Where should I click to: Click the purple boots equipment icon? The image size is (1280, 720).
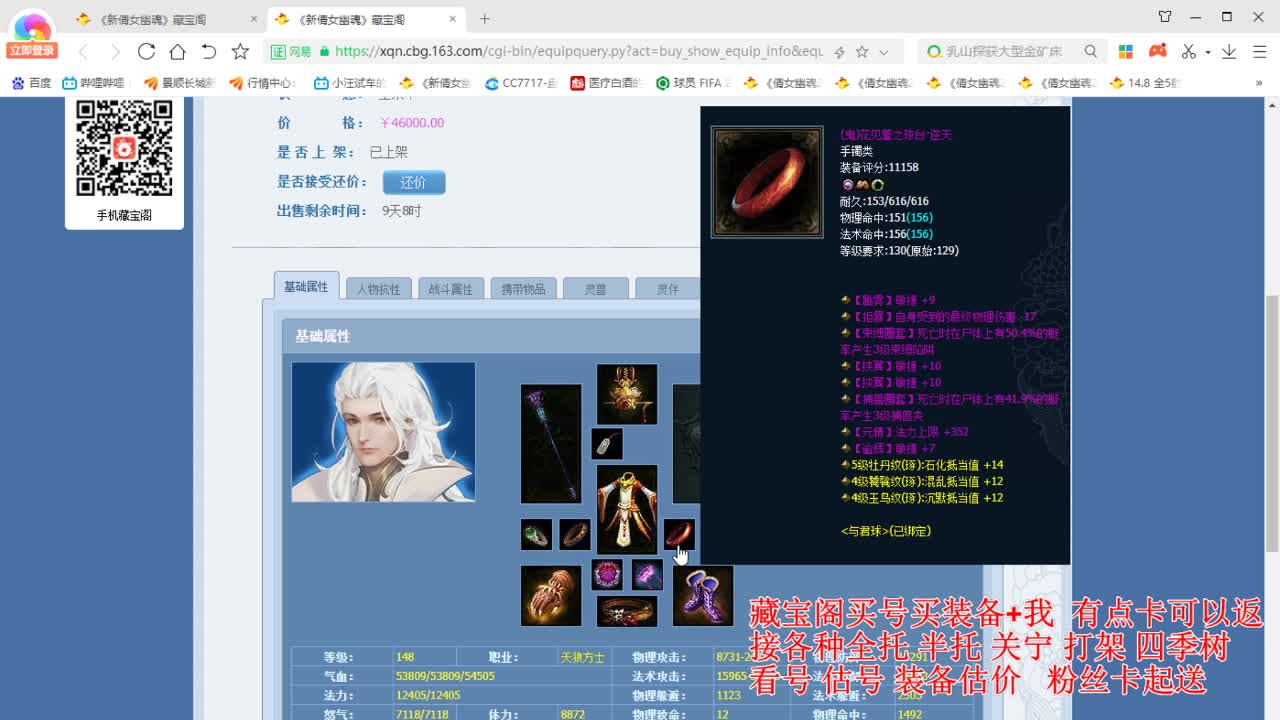pos(703,595)
